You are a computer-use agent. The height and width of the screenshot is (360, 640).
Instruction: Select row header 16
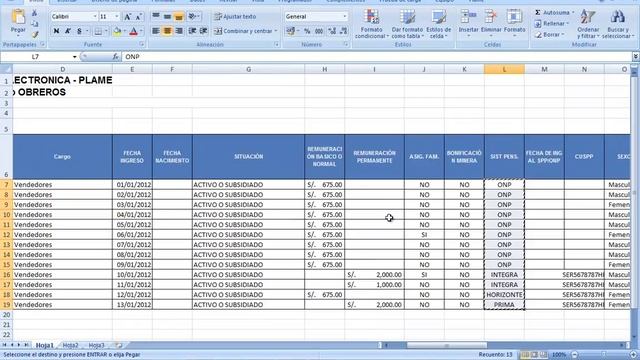6,275
